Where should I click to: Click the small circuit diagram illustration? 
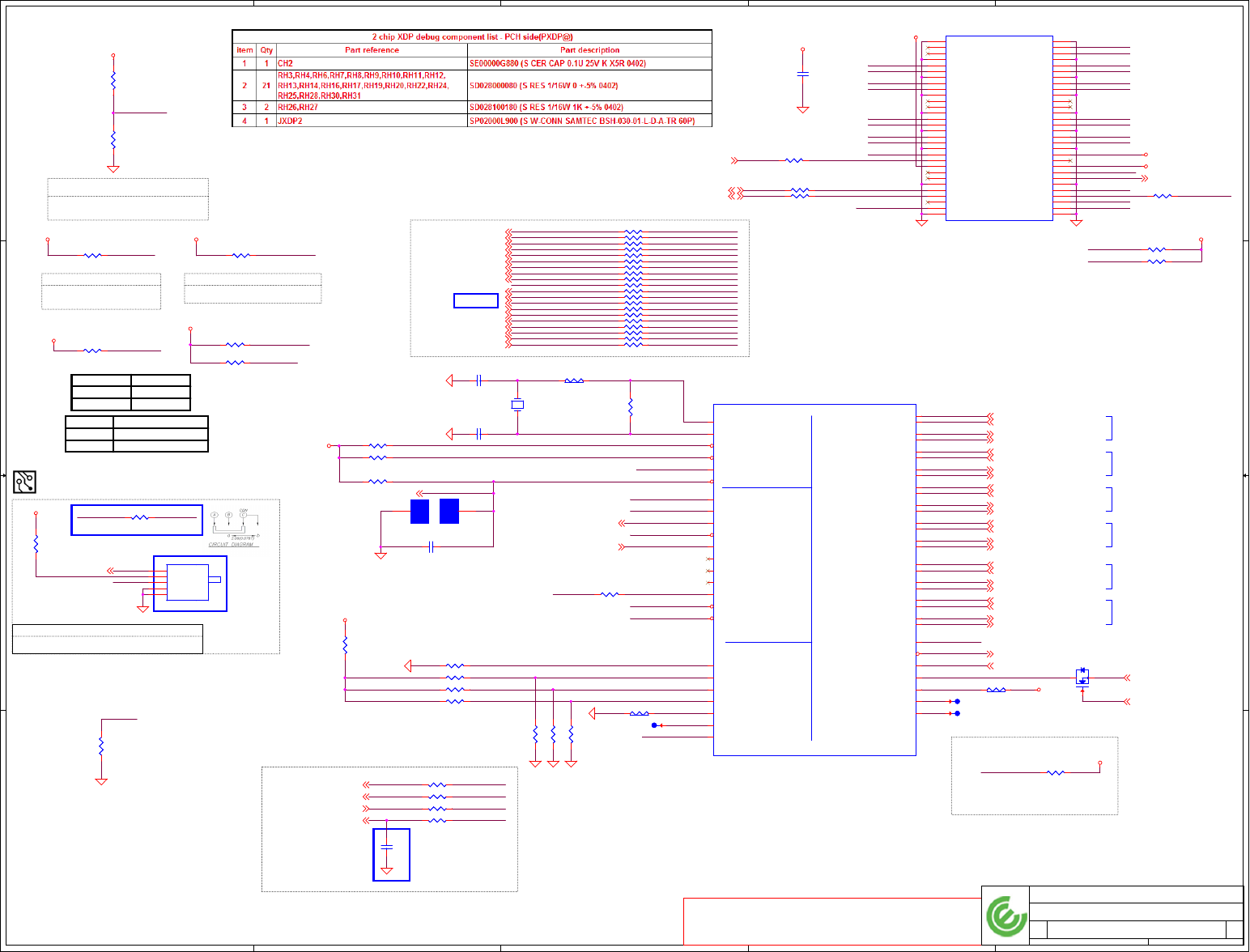pos(234,527)
